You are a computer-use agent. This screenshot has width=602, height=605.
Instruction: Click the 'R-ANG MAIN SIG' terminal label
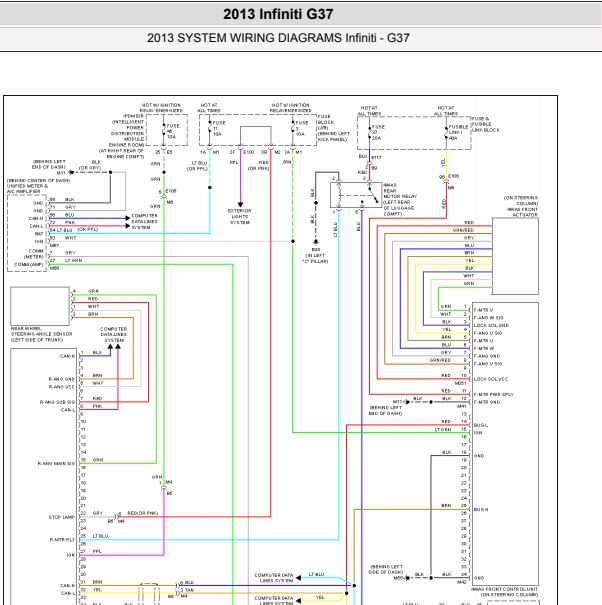(56, 463)
